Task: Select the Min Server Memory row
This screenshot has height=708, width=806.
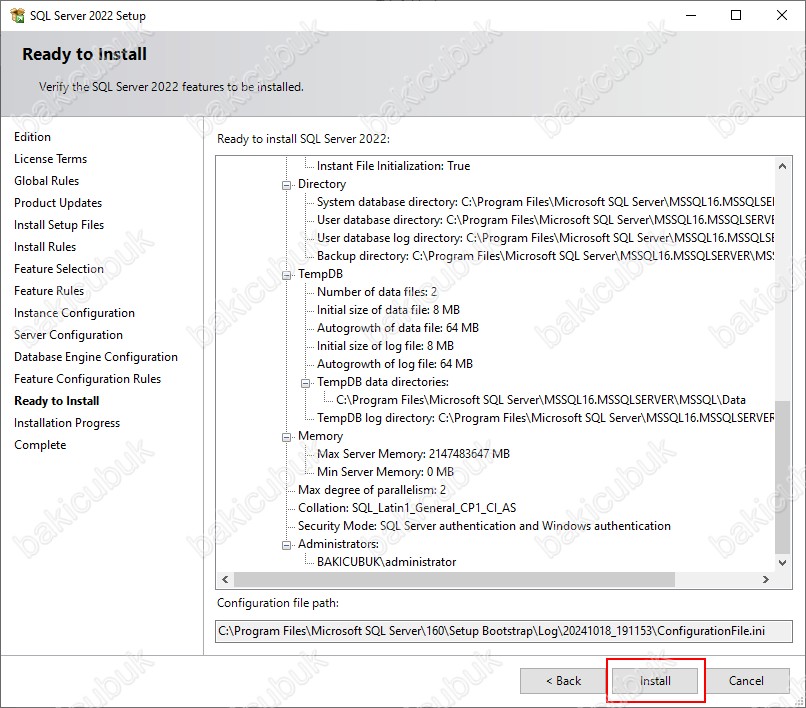Action: 385,472
